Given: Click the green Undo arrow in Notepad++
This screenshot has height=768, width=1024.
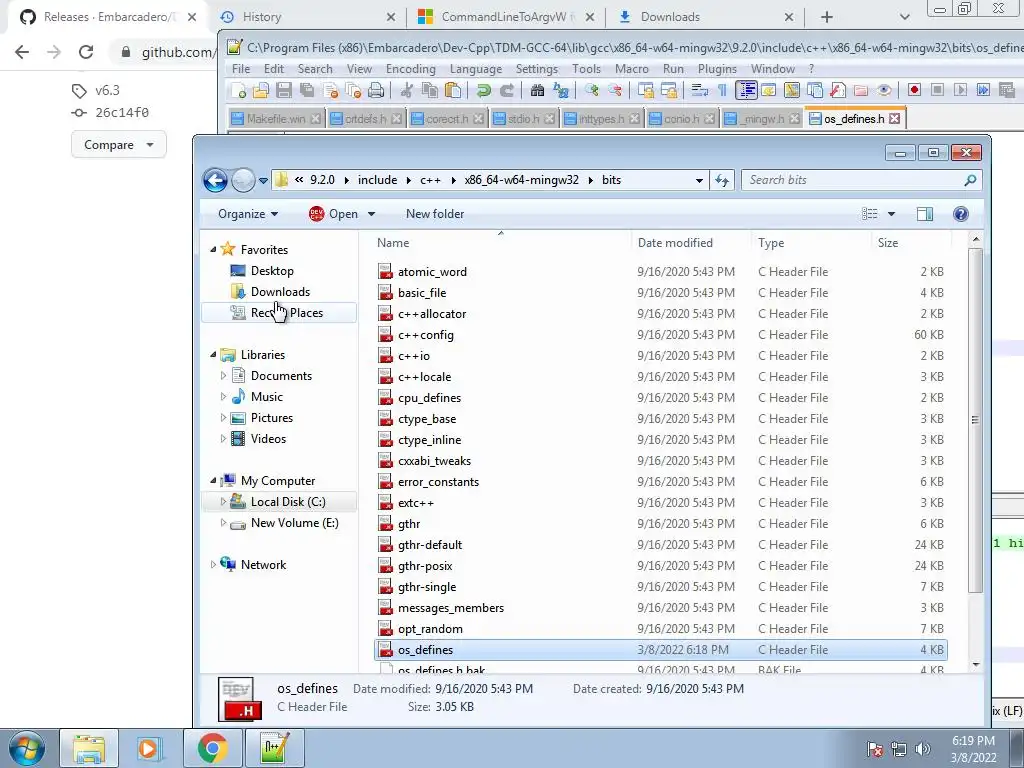Looking at the screenshot, I should point(483,90).
